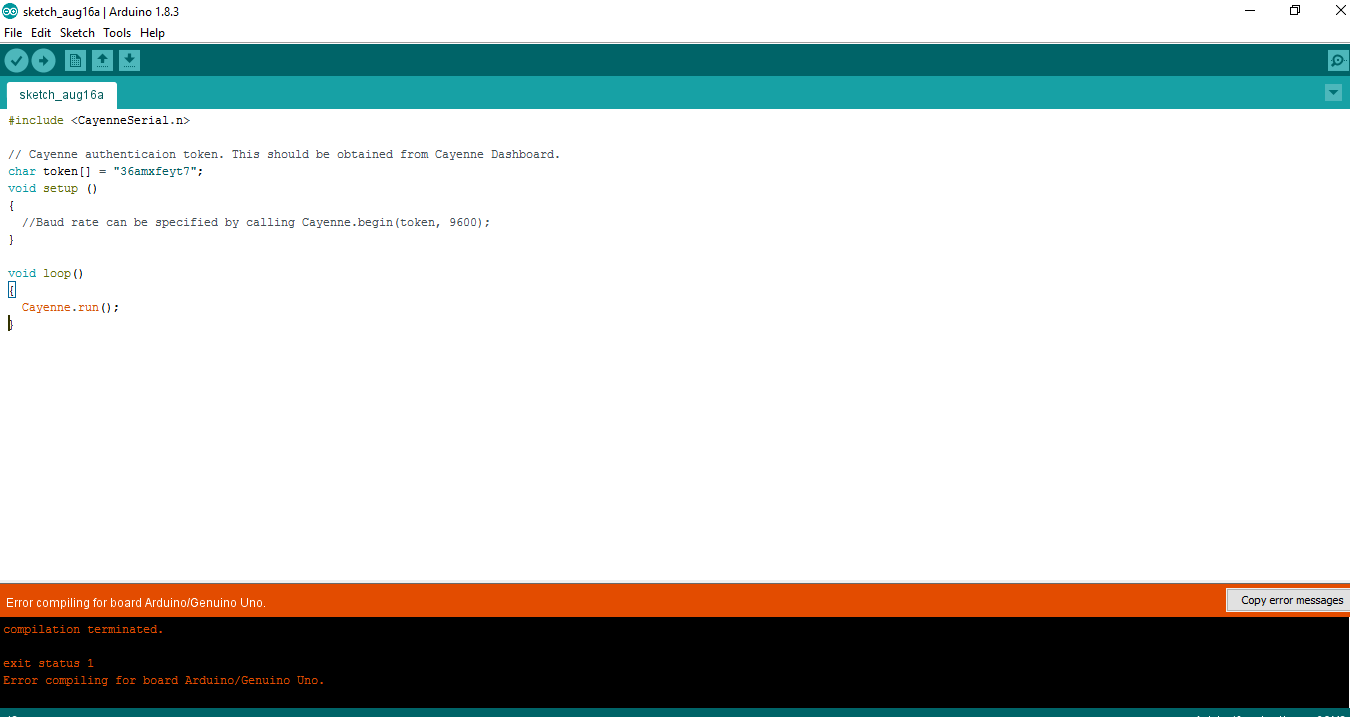Screen dimensions: 1350x717
Task: Click the Arduino logo in the title bar
Action: tap(12, 11)
